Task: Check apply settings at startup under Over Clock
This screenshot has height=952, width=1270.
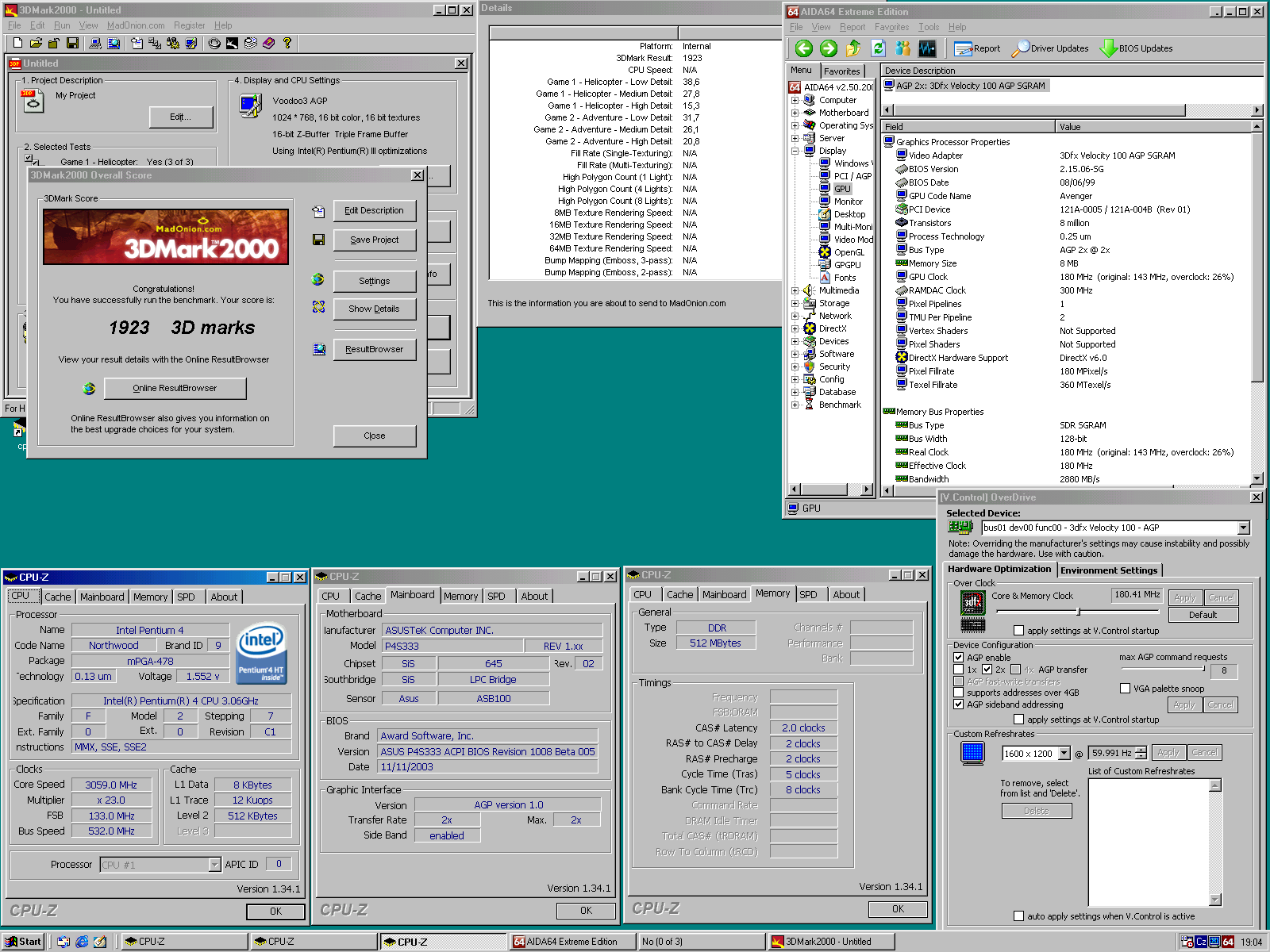Action: (x=1019, y=631)
